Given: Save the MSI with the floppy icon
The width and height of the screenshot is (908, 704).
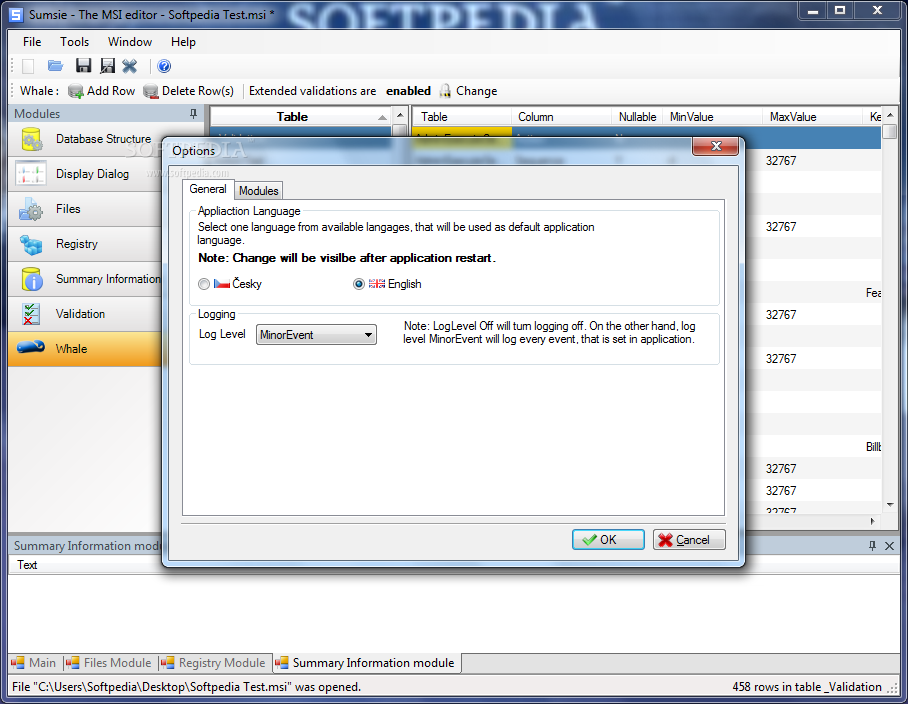Looking at the screenshot, I should (83, 66).
